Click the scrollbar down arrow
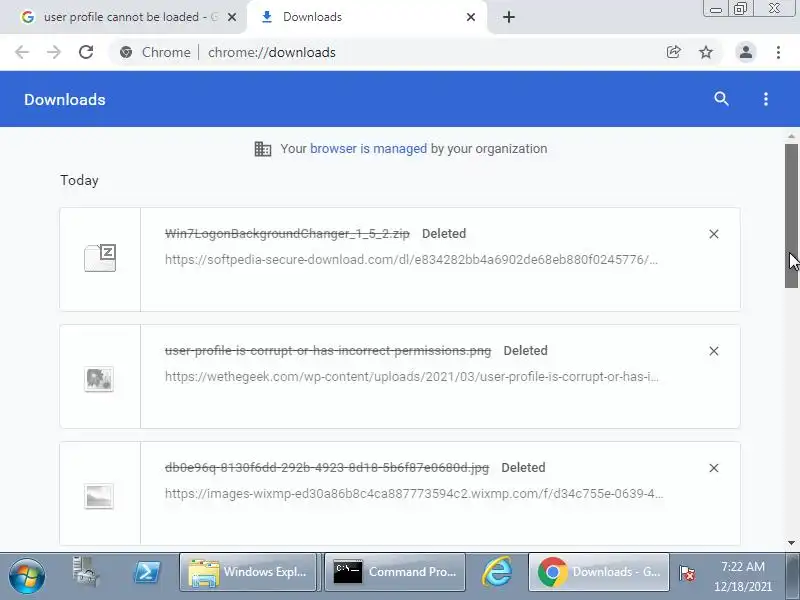The height and width of the screenshot is (600, 800). click(791, 543)
